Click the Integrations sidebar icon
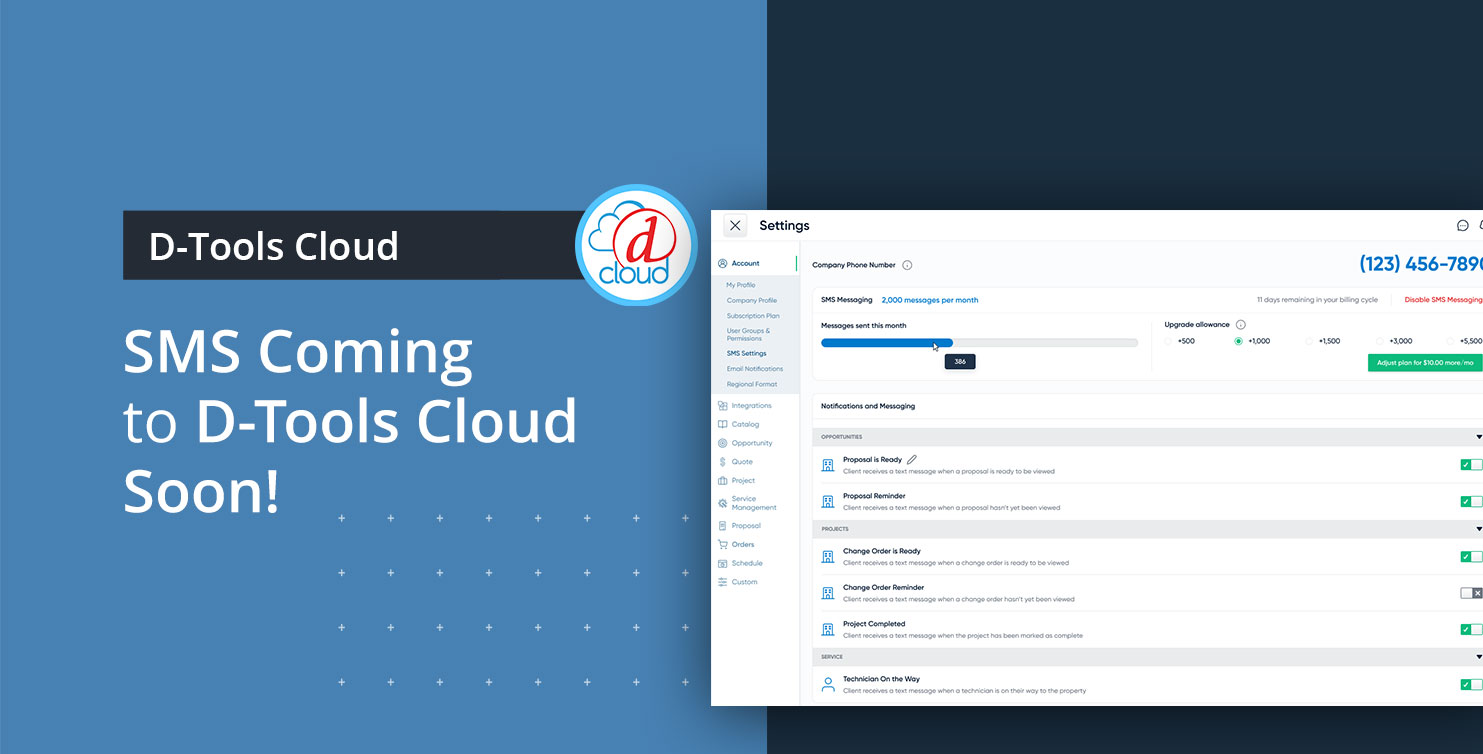The image size is (1483, 754). (x=723, y=406)
